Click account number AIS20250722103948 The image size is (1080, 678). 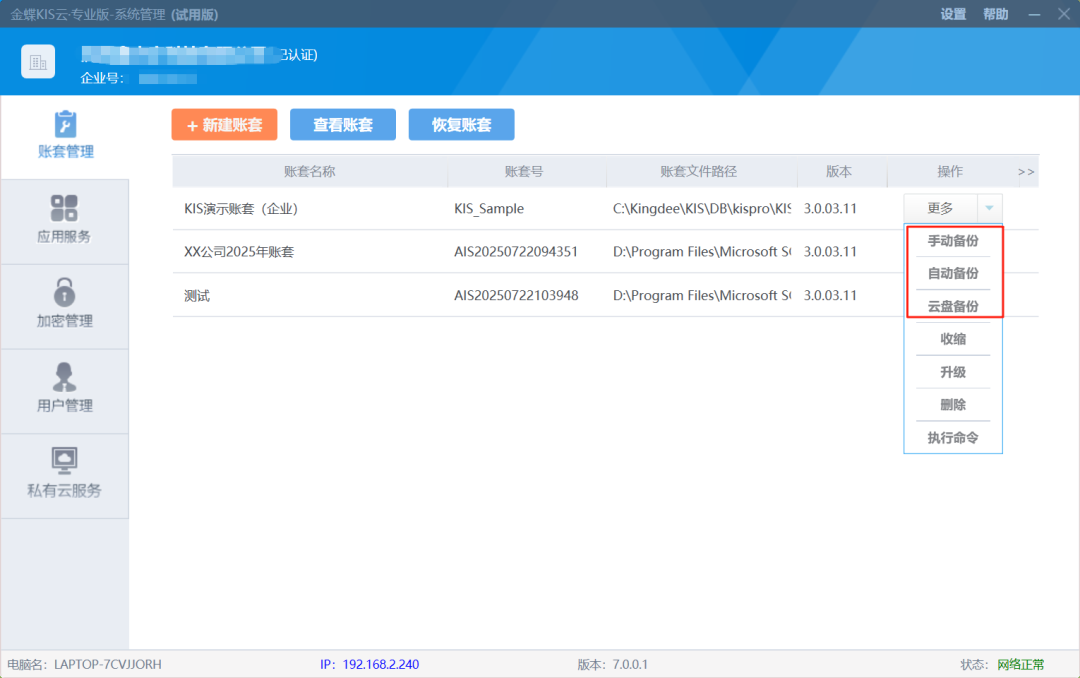pos(516,296)
